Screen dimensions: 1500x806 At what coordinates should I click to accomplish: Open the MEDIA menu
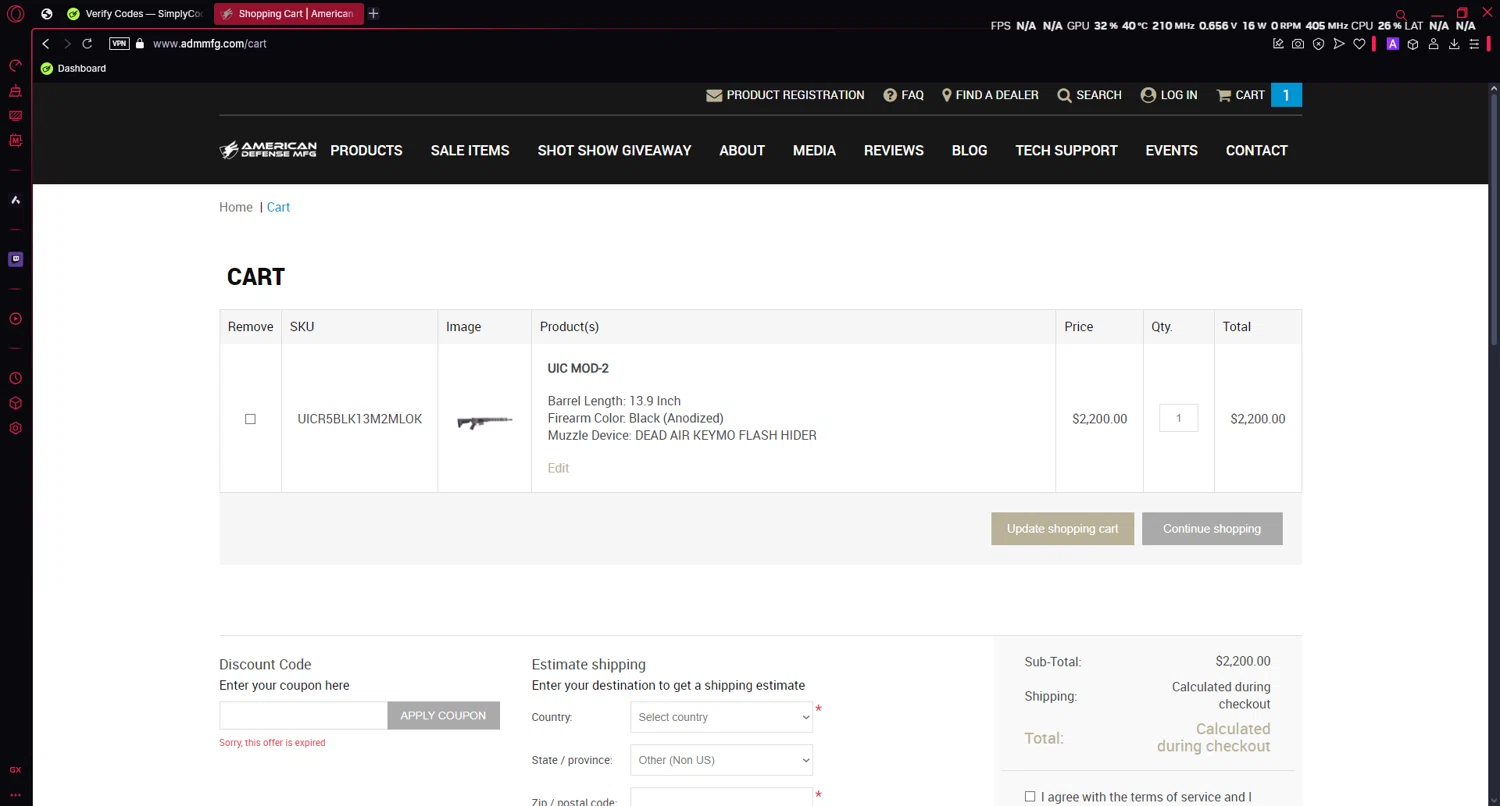(x=814, y=150)
